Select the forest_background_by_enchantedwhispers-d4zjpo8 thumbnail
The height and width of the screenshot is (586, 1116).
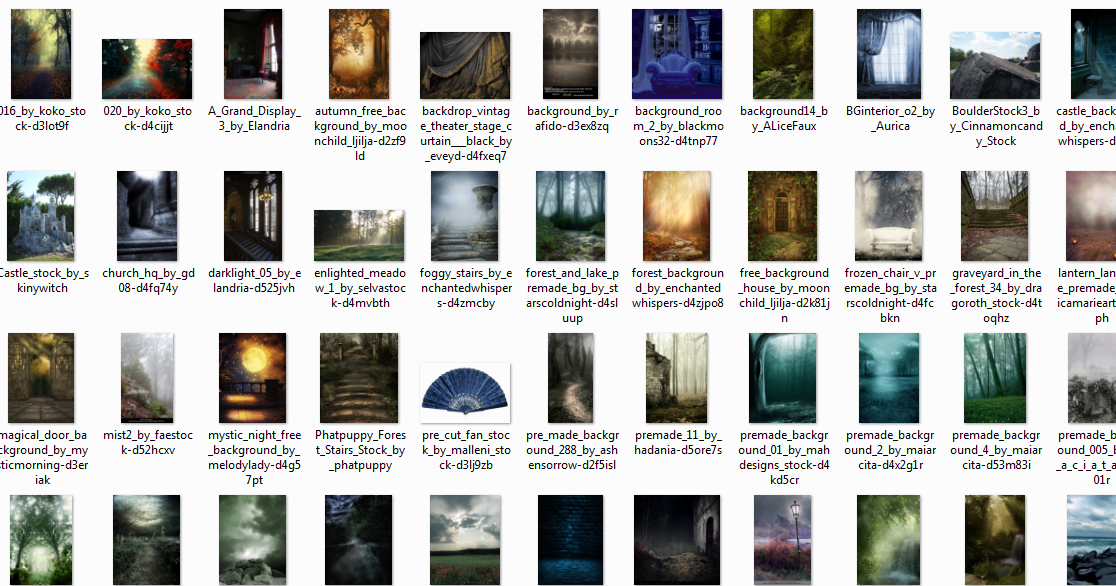[677, 216]
